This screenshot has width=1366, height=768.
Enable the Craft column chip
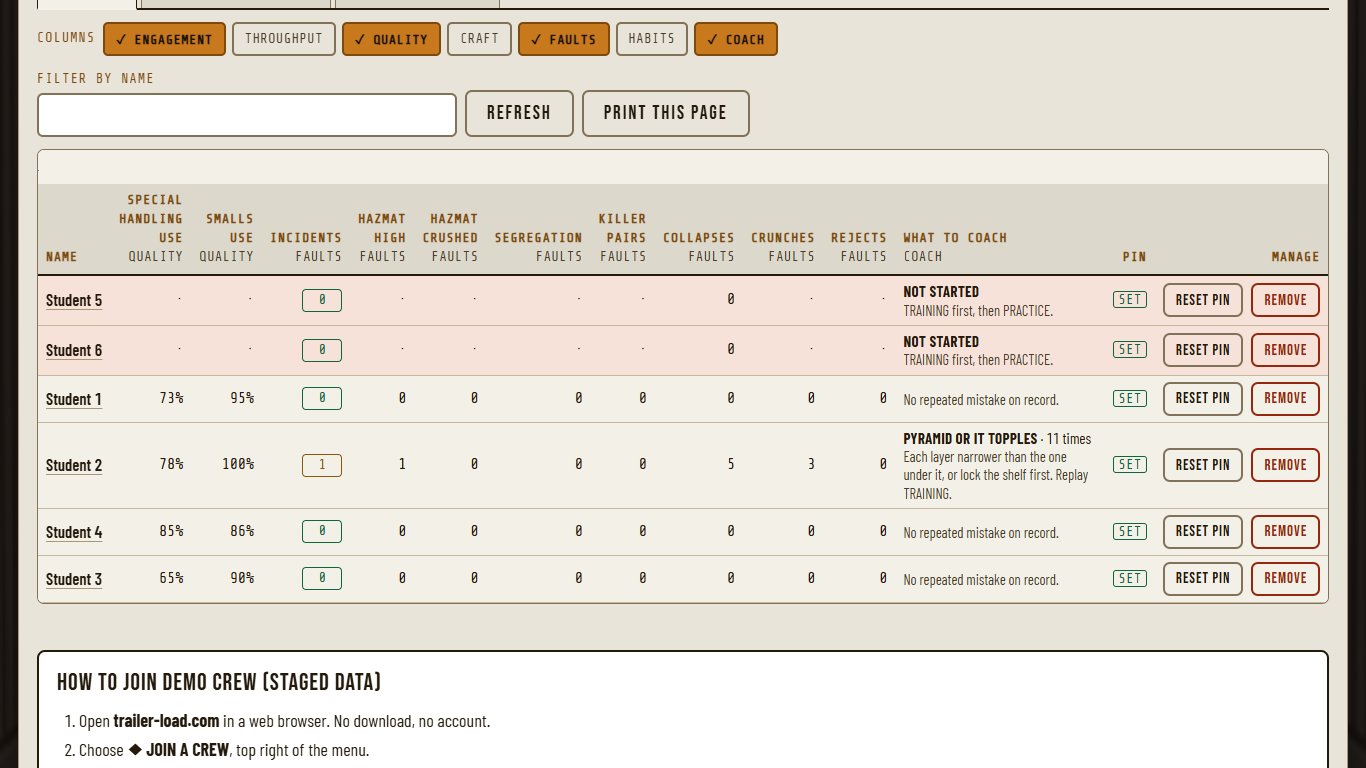[479, 39]
